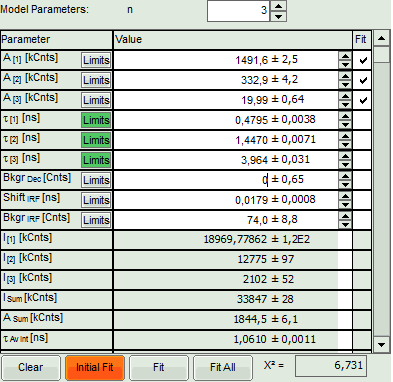
Task: Select the Parameter column header
Action: tap(56, 40)
